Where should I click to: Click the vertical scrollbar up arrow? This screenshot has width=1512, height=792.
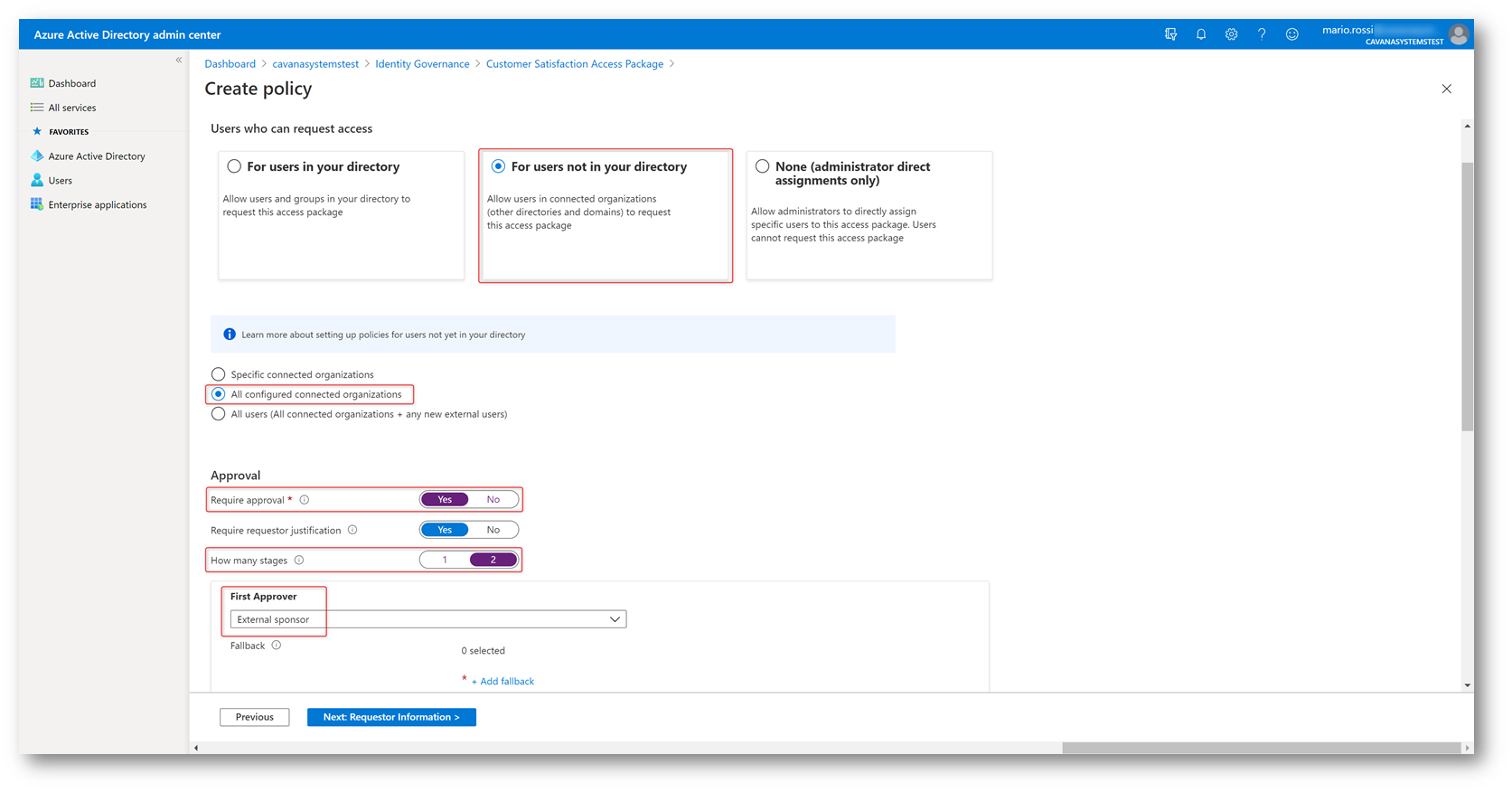pos(1467,126)
